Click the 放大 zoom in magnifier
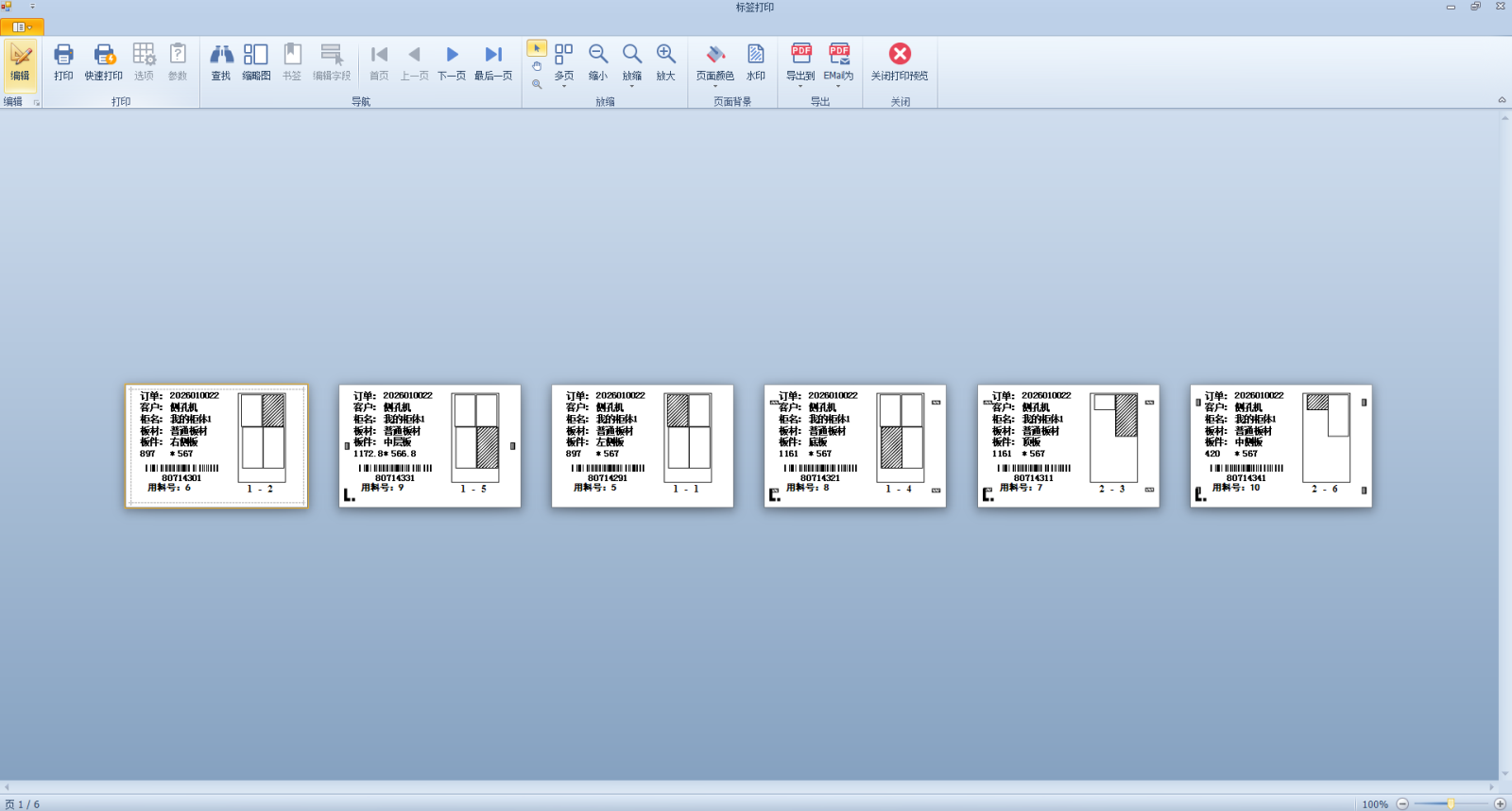 [x=665, y=62]
